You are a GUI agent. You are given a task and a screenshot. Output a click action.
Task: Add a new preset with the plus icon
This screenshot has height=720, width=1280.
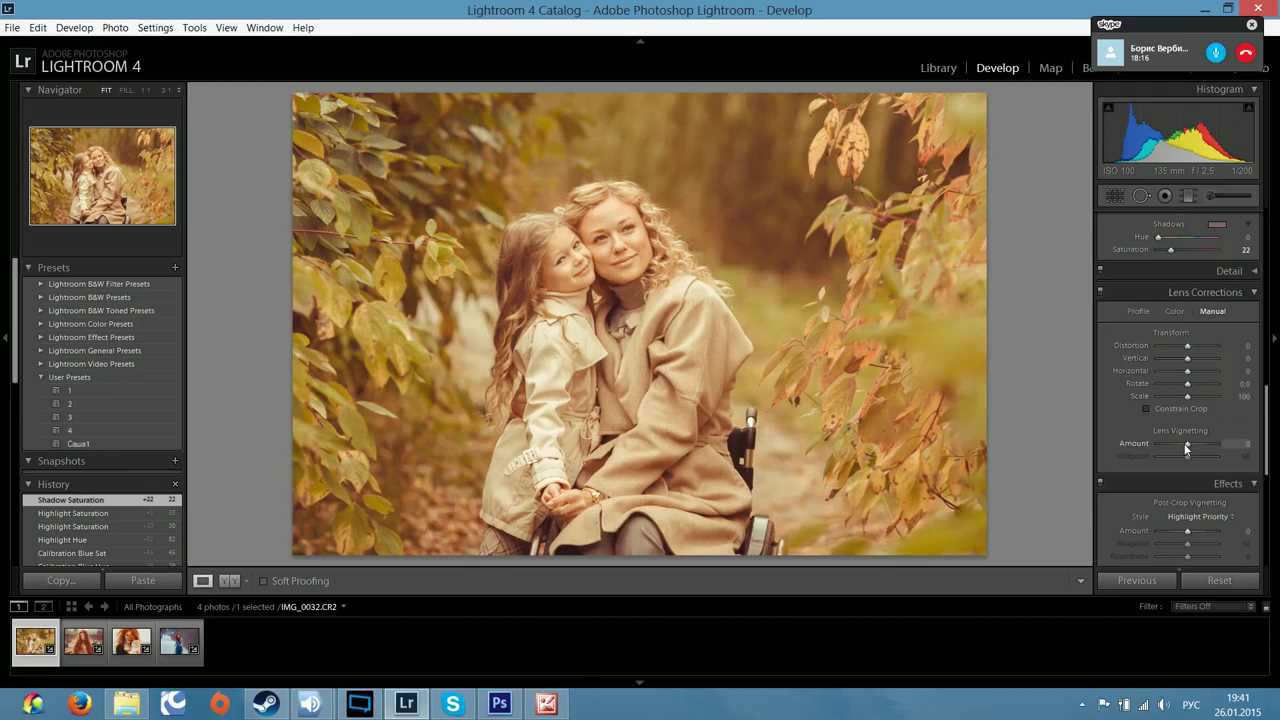coord(175,268)
